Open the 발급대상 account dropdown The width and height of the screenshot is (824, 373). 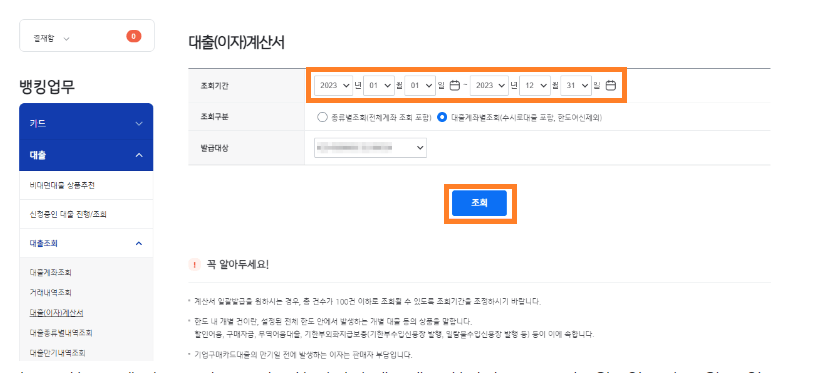(370, 148)
